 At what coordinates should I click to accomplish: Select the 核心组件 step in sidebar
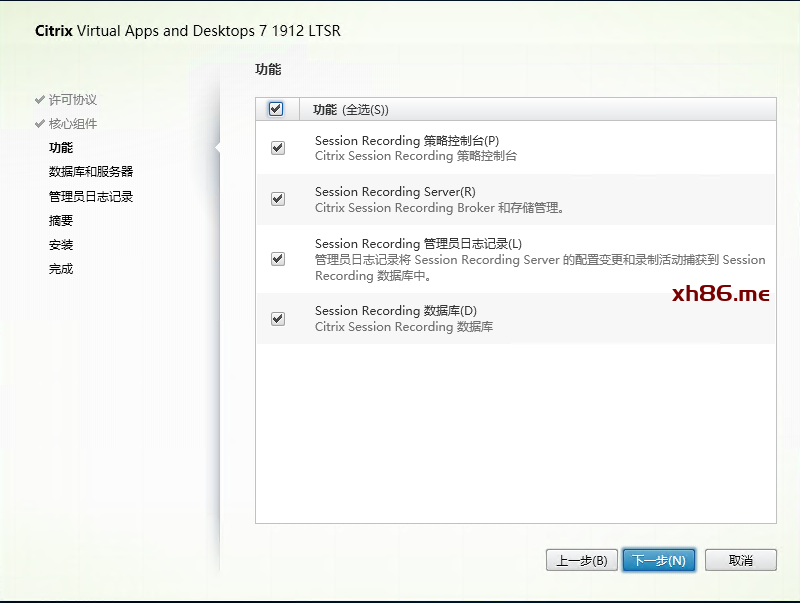click(73, 124)
